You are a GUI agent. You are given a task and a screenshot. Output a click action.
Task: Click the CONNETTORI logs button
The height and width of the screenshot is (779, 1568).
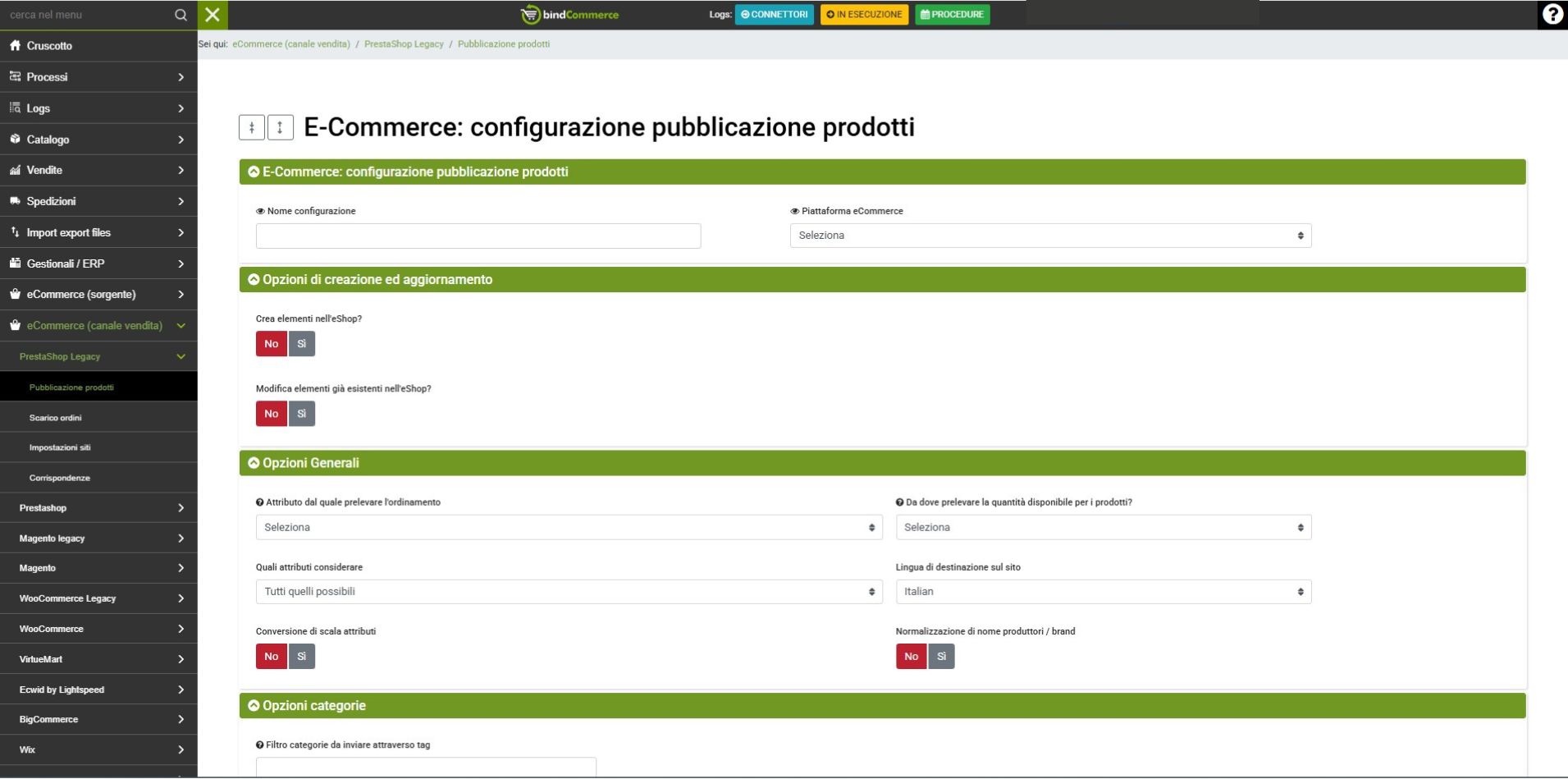[774, 15]
